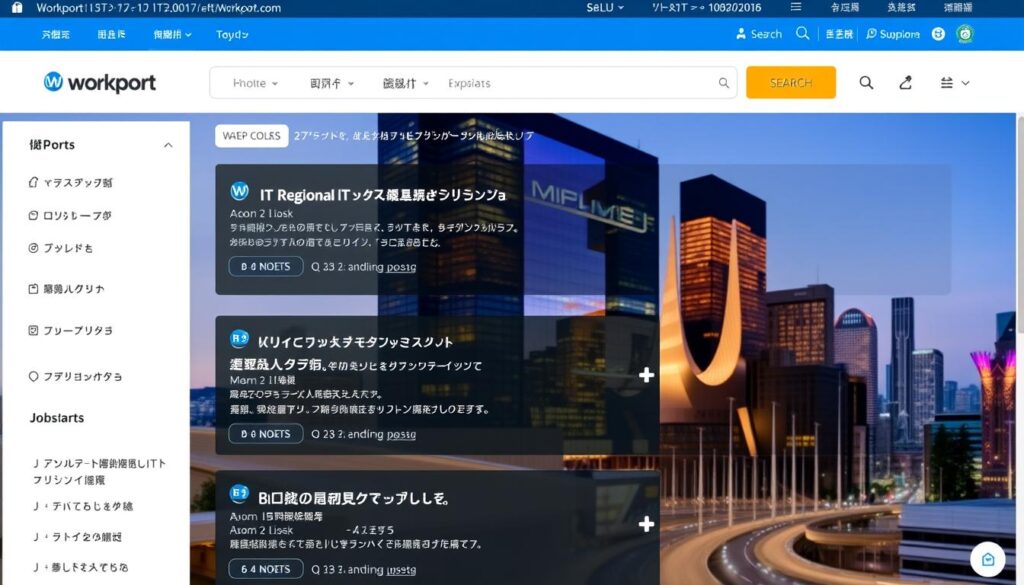The width and height of the screenshot is (1024, 585).
Task: Open the Hnotte dropdown in search bar
Action: [255, 83]
